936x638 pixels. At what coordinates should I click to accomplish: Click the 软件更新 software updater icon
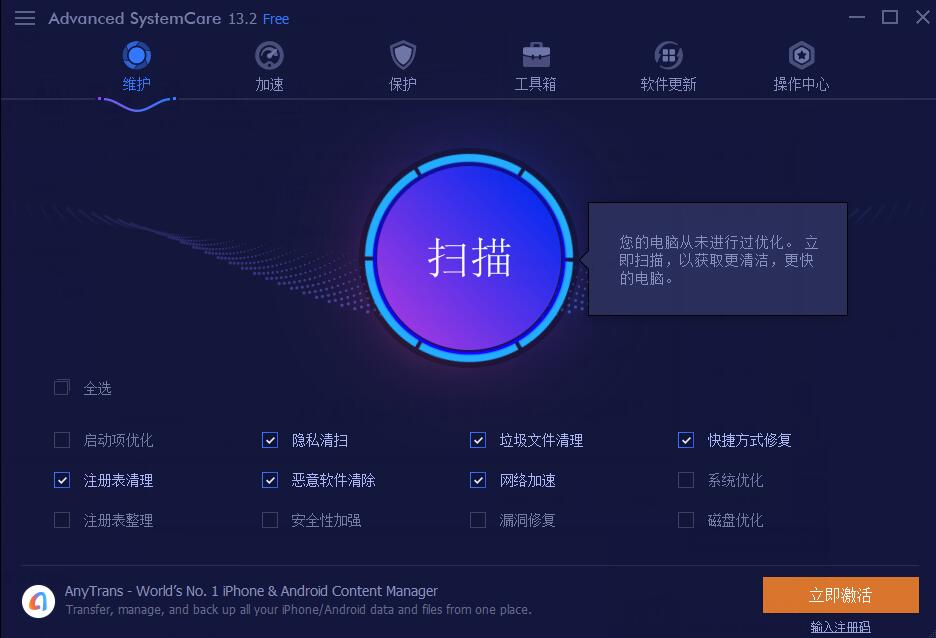coord(669,56)
